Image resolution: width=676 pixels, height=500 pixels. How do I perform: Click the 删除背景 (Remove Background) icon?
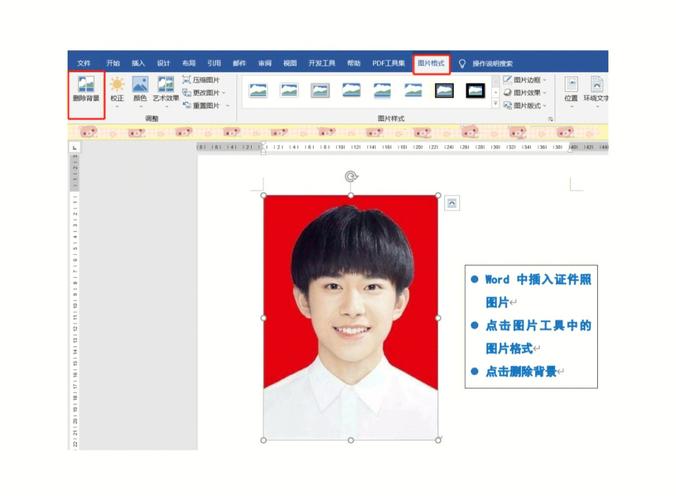tap(86, 90)
